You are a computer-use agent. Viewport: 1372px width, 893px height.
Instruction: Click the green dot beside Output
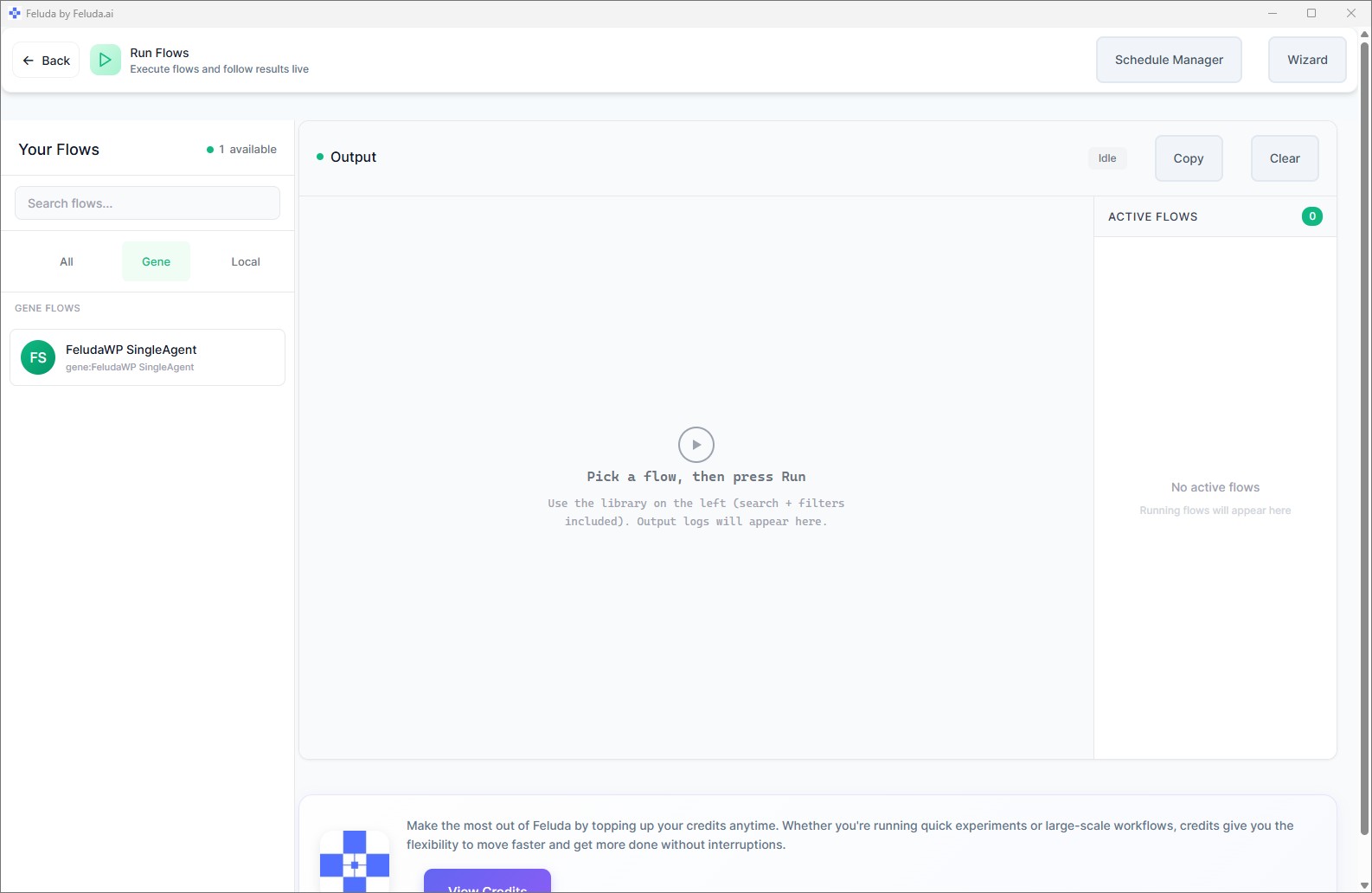click(x=320, y=157)
